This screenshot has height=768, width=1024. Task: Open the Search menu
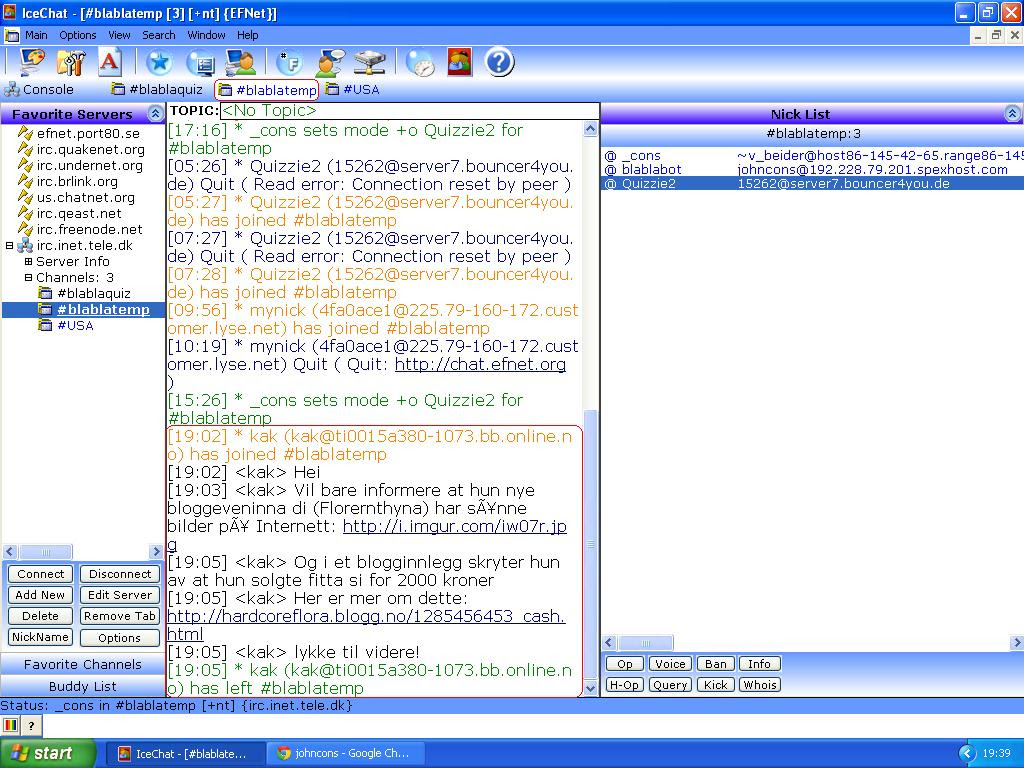click(x=159, y=35)
